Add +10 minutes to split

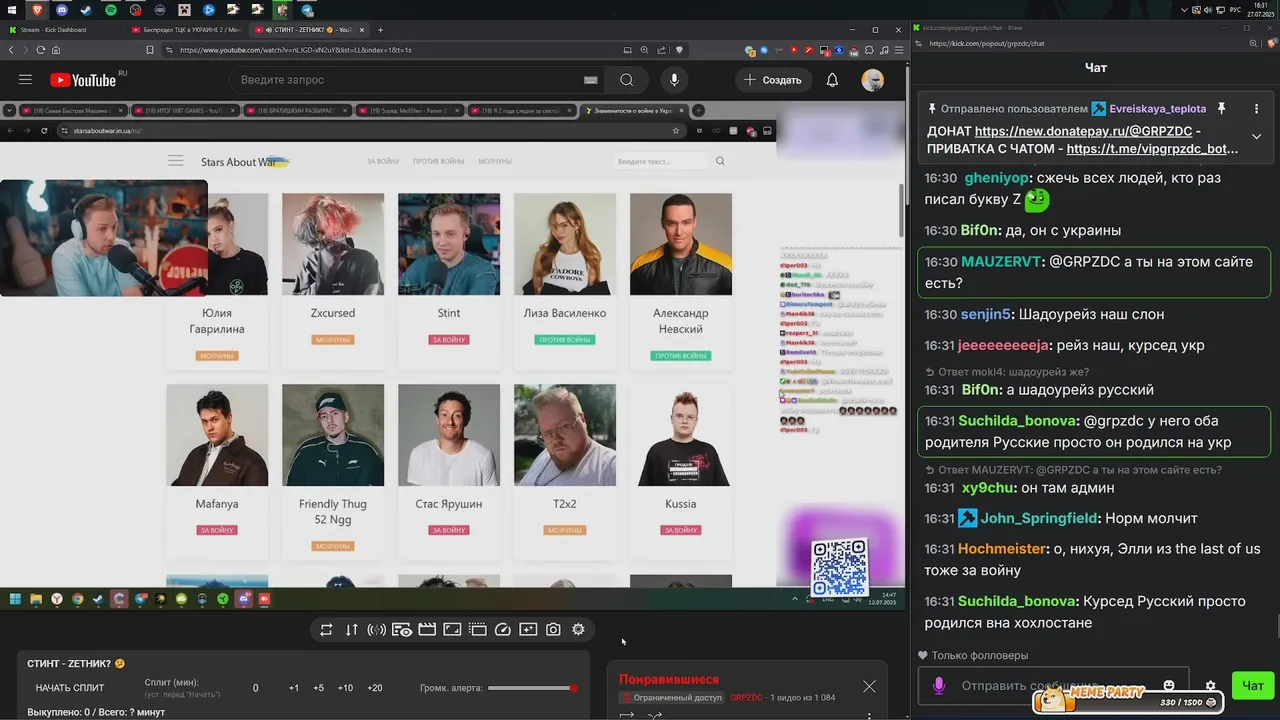coord(345,688)
